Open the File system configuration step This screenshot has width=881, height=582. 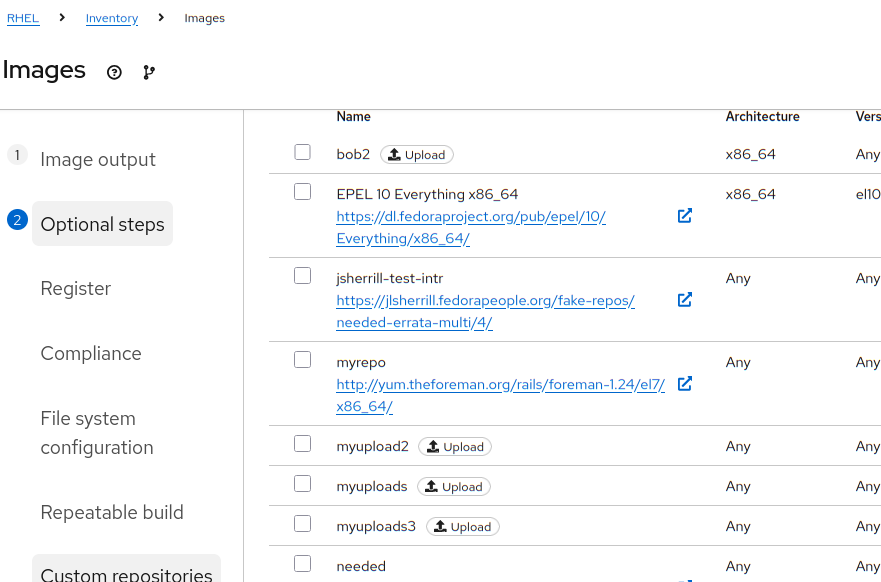(x=97, y=433)
